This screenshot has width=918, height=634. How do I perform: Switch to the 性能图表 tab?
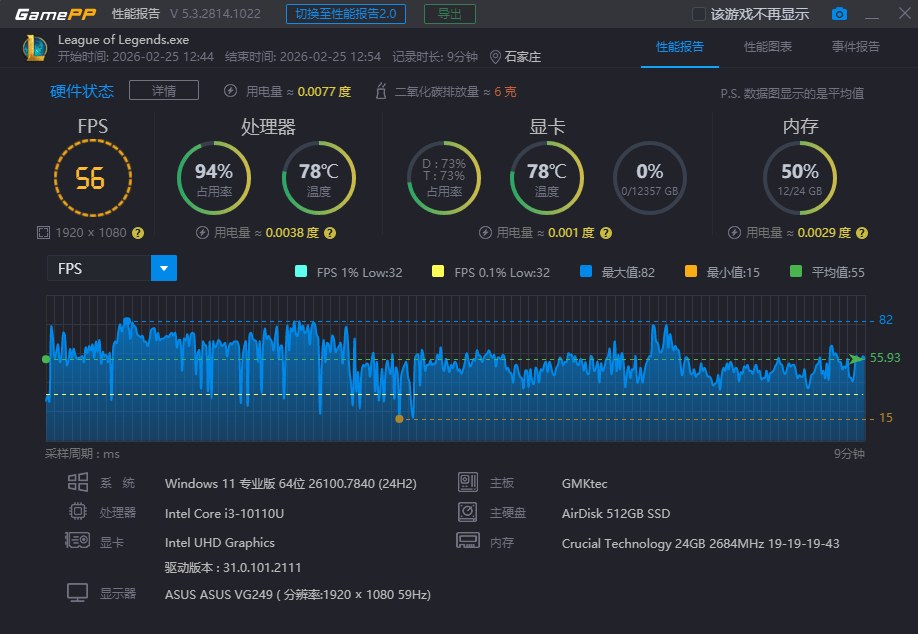click(766, 46)
